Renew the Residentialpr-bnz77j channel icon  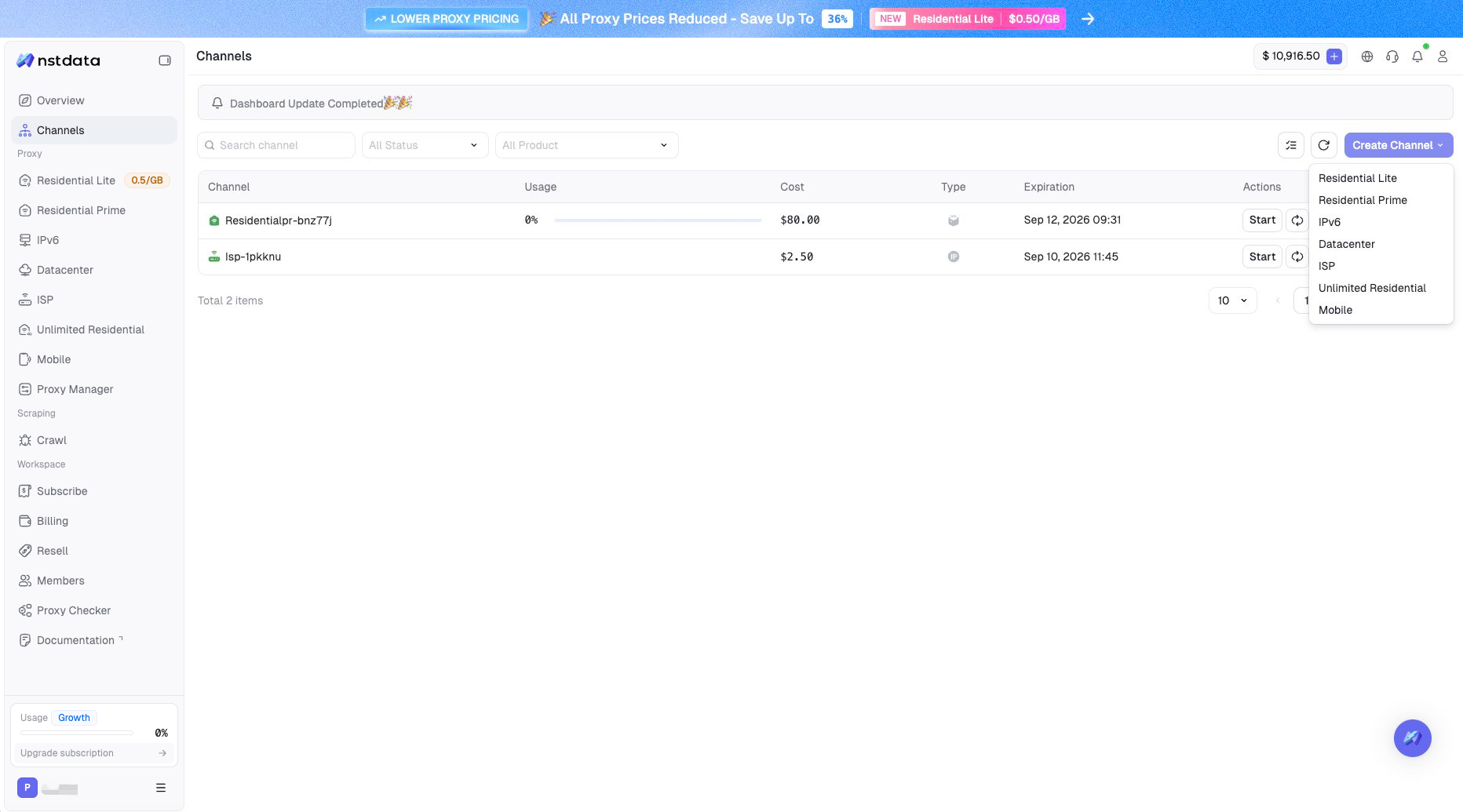[x=1297, y=220]
